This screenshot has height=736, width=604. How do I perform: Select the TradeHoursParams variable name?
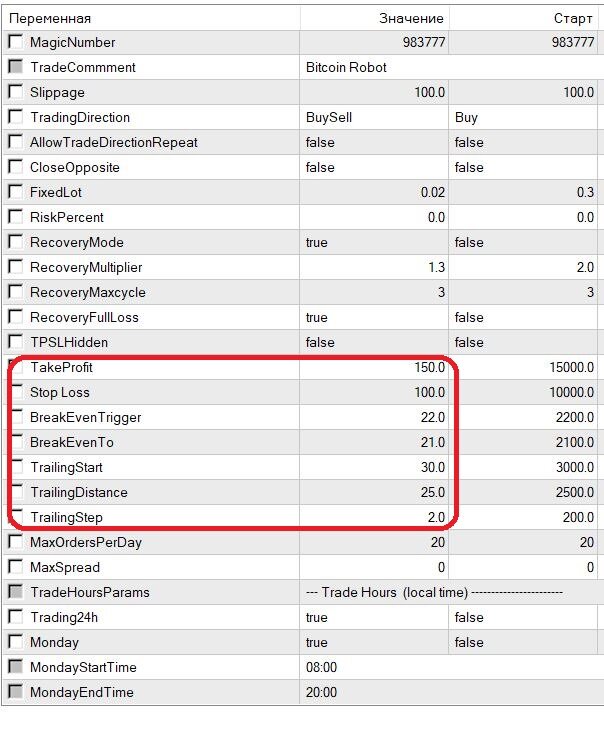coord(90,592)
